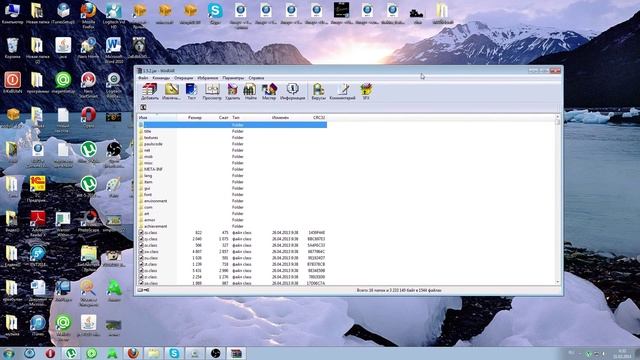The height and width of the screenshot is (360, 640).
Task: Select the art folder row
Action: click(x=232, y=213)
